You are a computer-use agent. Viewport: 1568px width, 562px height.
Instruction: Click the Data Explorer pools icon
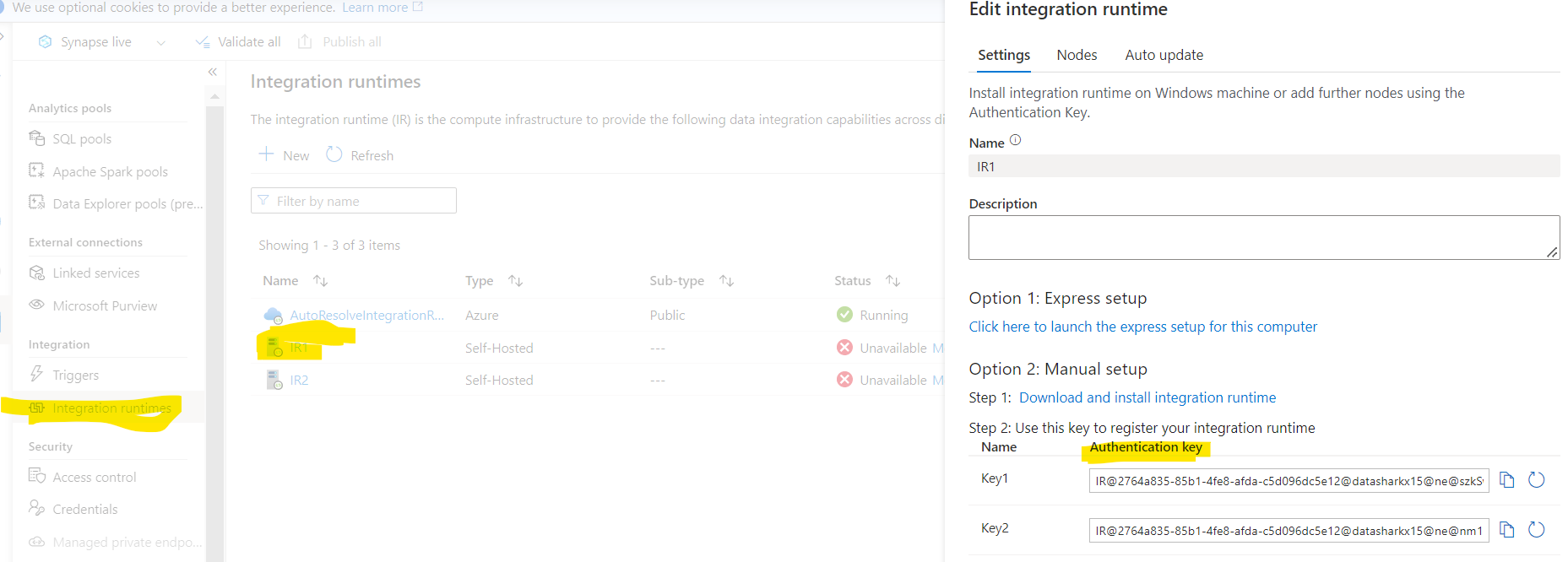(x=37, y=203)
